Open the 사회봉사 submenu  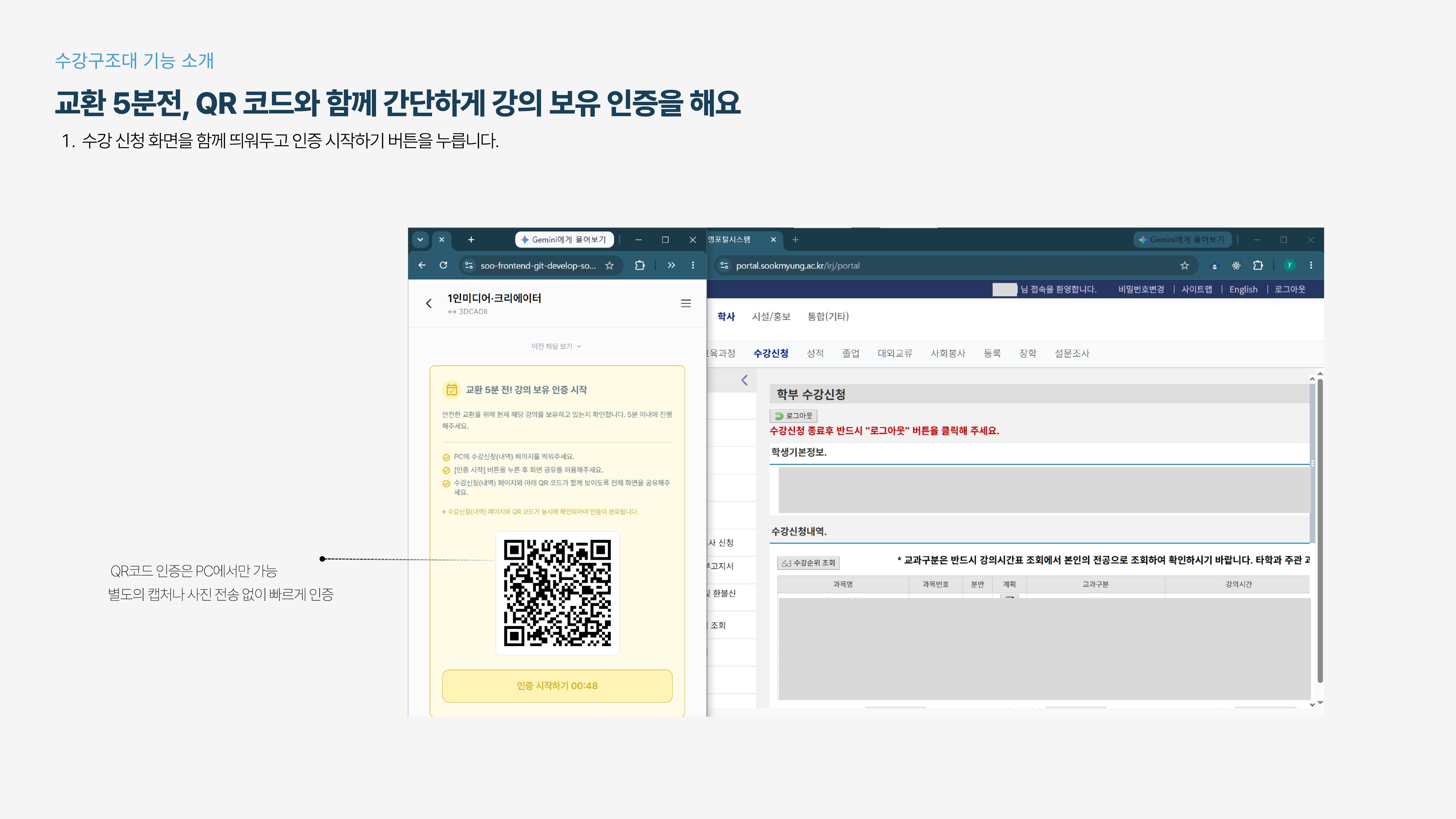point(948,353)
